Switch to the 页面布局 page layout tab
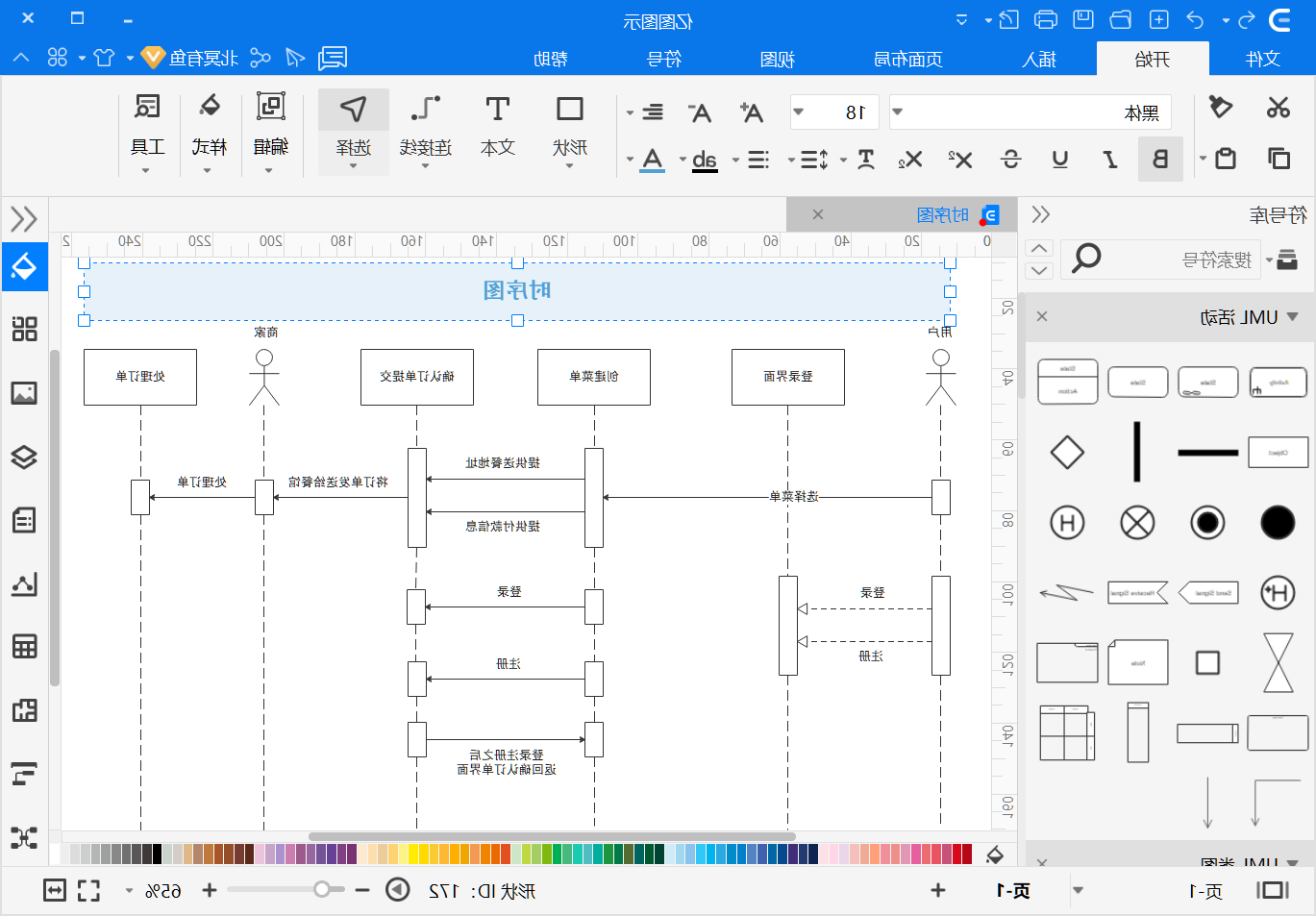This screenshot has height=916, width=1316. 907,59
